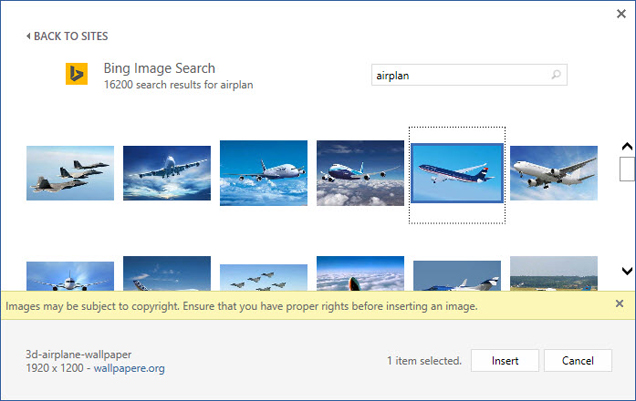Open the wallpapere.org source link
Screen dimensions: 636x401
pos(129,368)
